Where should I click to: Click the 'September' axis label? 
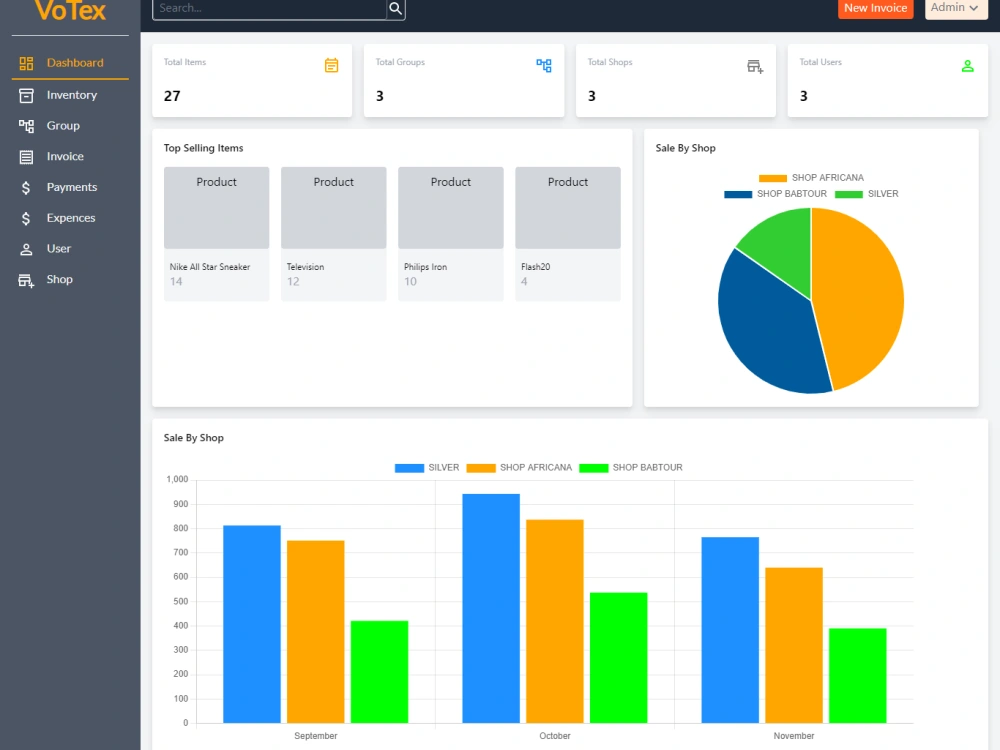tap(316, 736)
